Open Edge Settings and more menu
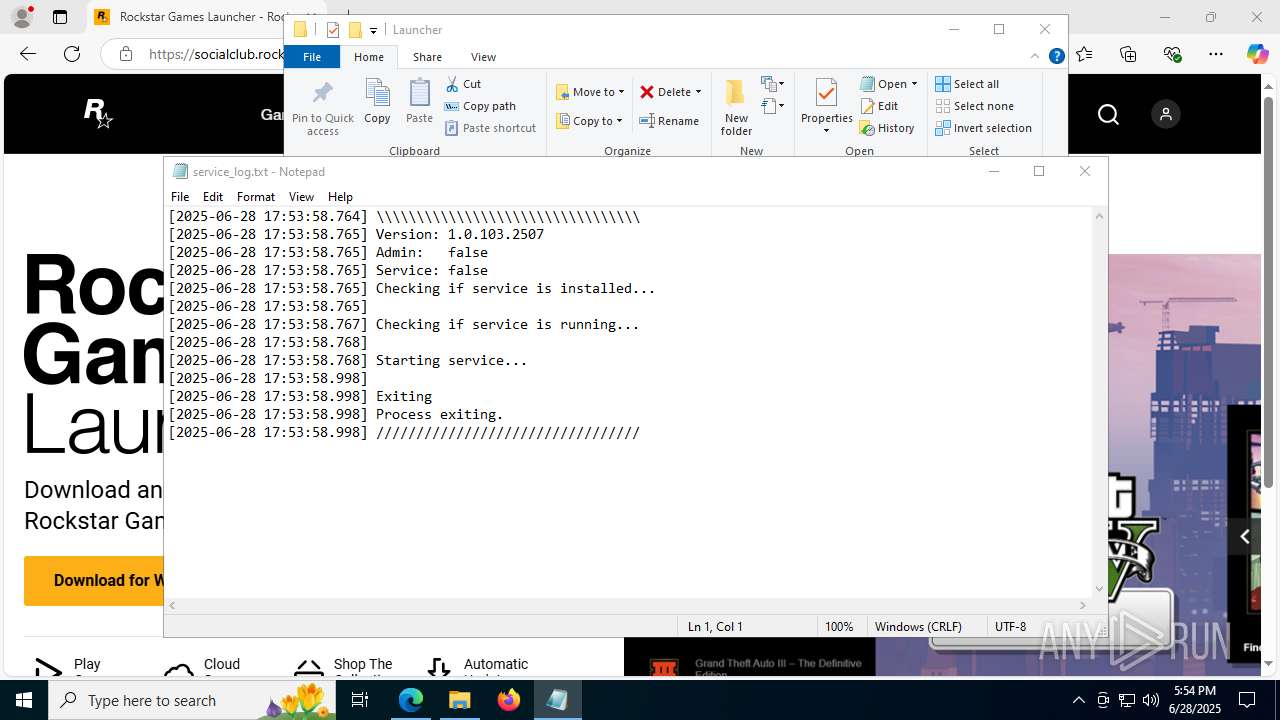This screenshot has width=1280, height=720. [x=1216, y=54]
